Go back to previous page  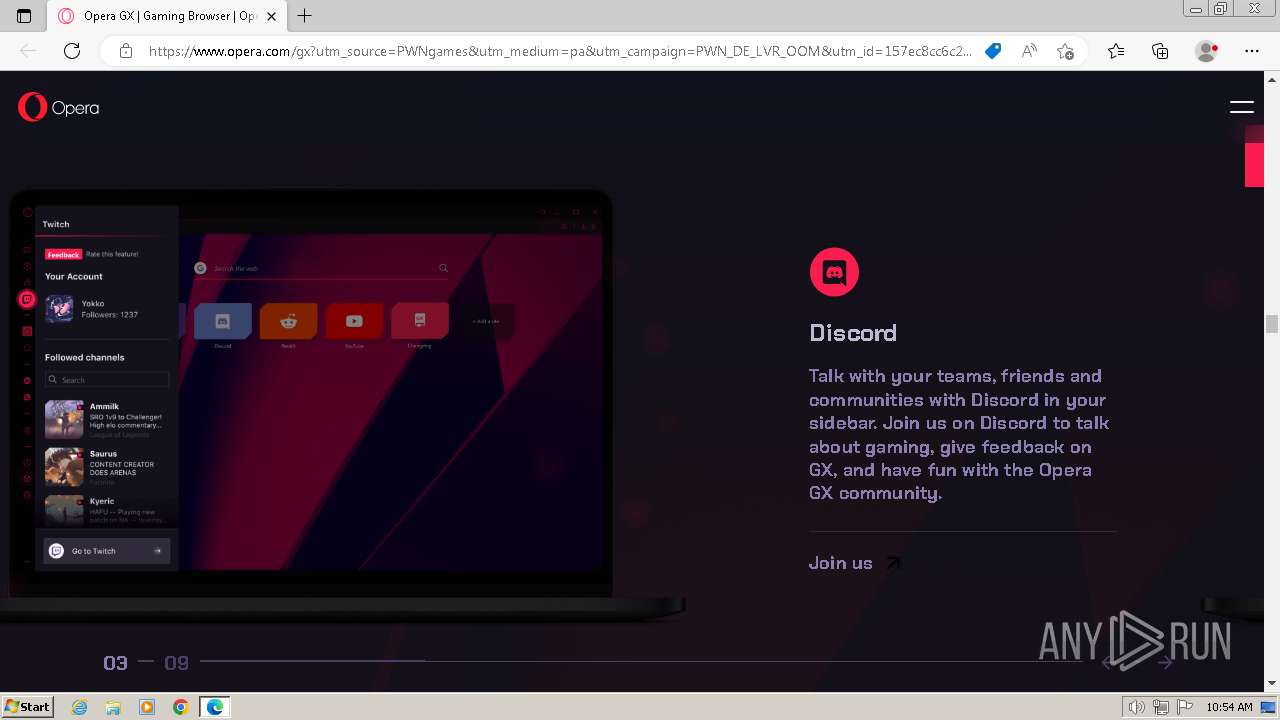click(x=28, y=51)
